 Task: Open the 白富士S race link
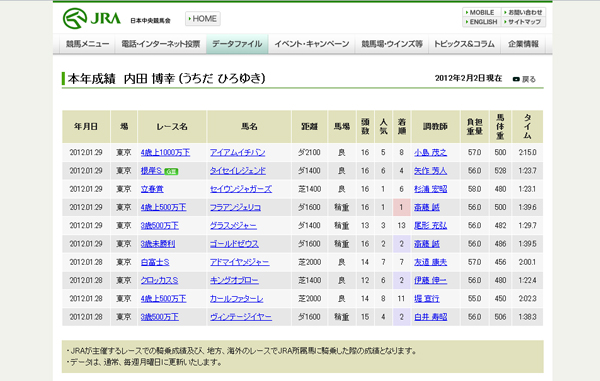[155, 262]
